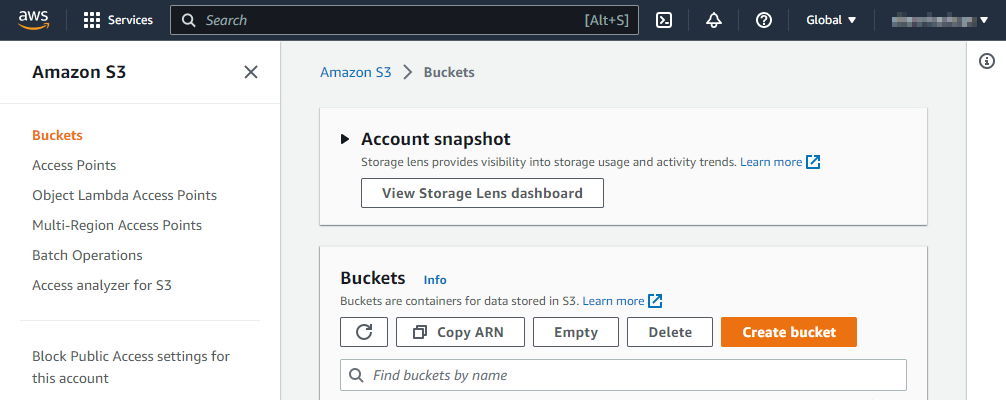
Task: Close the Amazon S3 navigation panel
Action: tap(251, 72)
